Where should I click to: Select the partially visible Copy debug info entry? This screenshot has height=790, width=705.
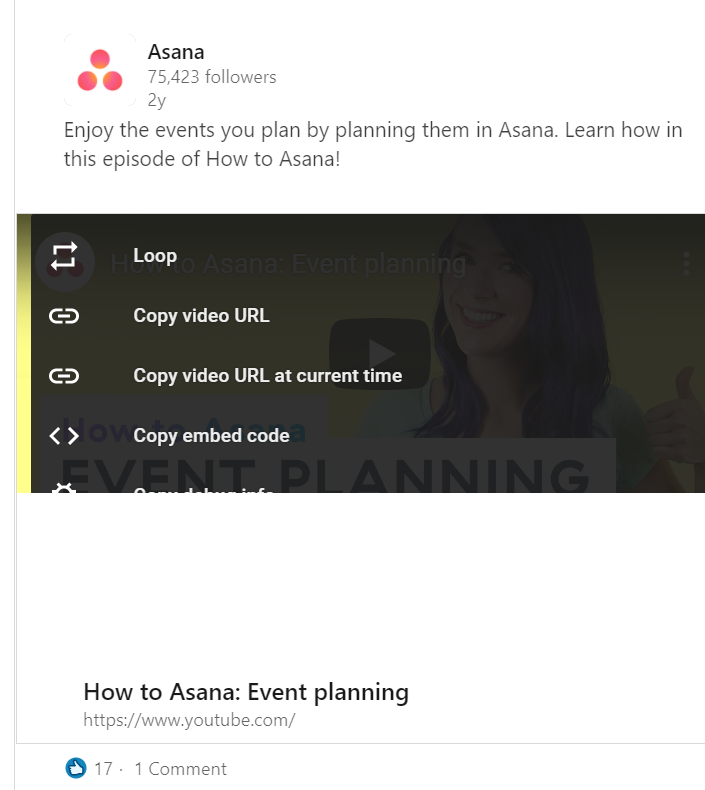point(204,490)
